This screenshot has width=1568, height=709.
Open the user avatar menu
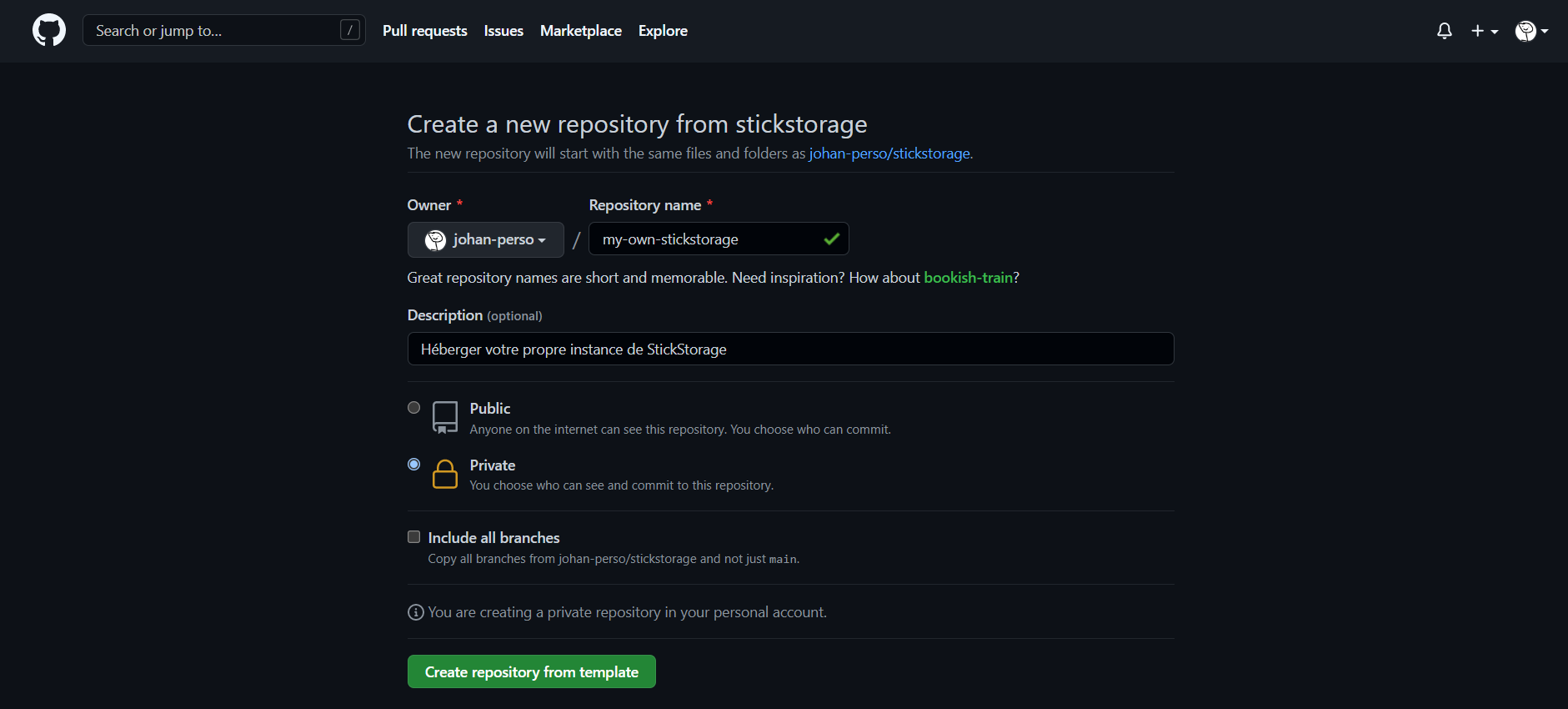point(1531,31)
